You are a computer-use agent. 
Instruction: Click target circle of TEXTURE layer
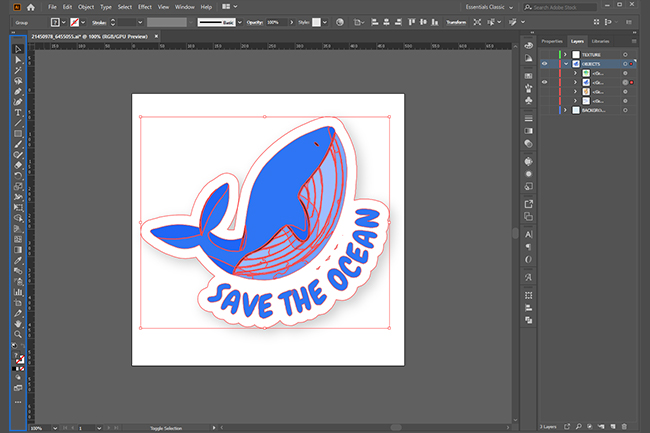coord(625,55)
